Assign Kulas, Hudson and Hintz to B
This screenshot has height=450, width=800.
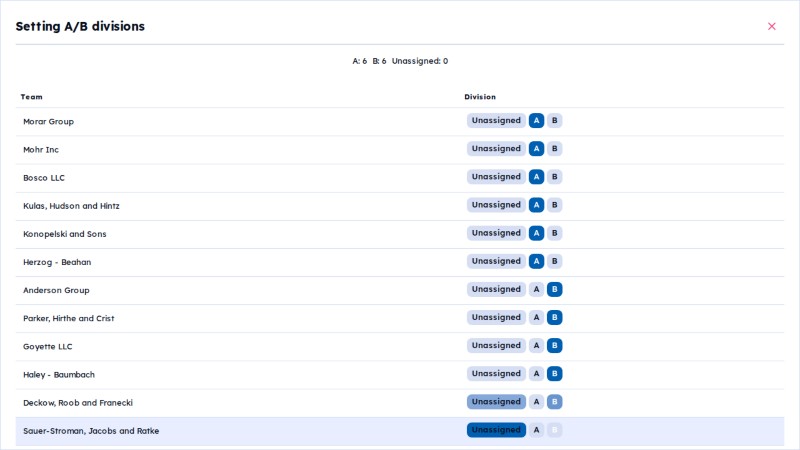pyautogui.click(x=555, y=205)
